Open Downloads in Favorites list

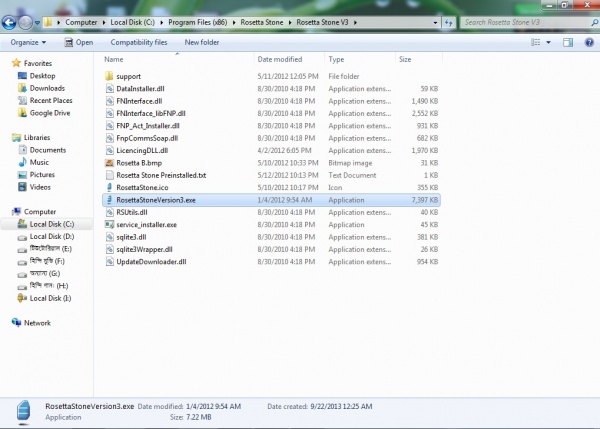(x=47, y=88)
